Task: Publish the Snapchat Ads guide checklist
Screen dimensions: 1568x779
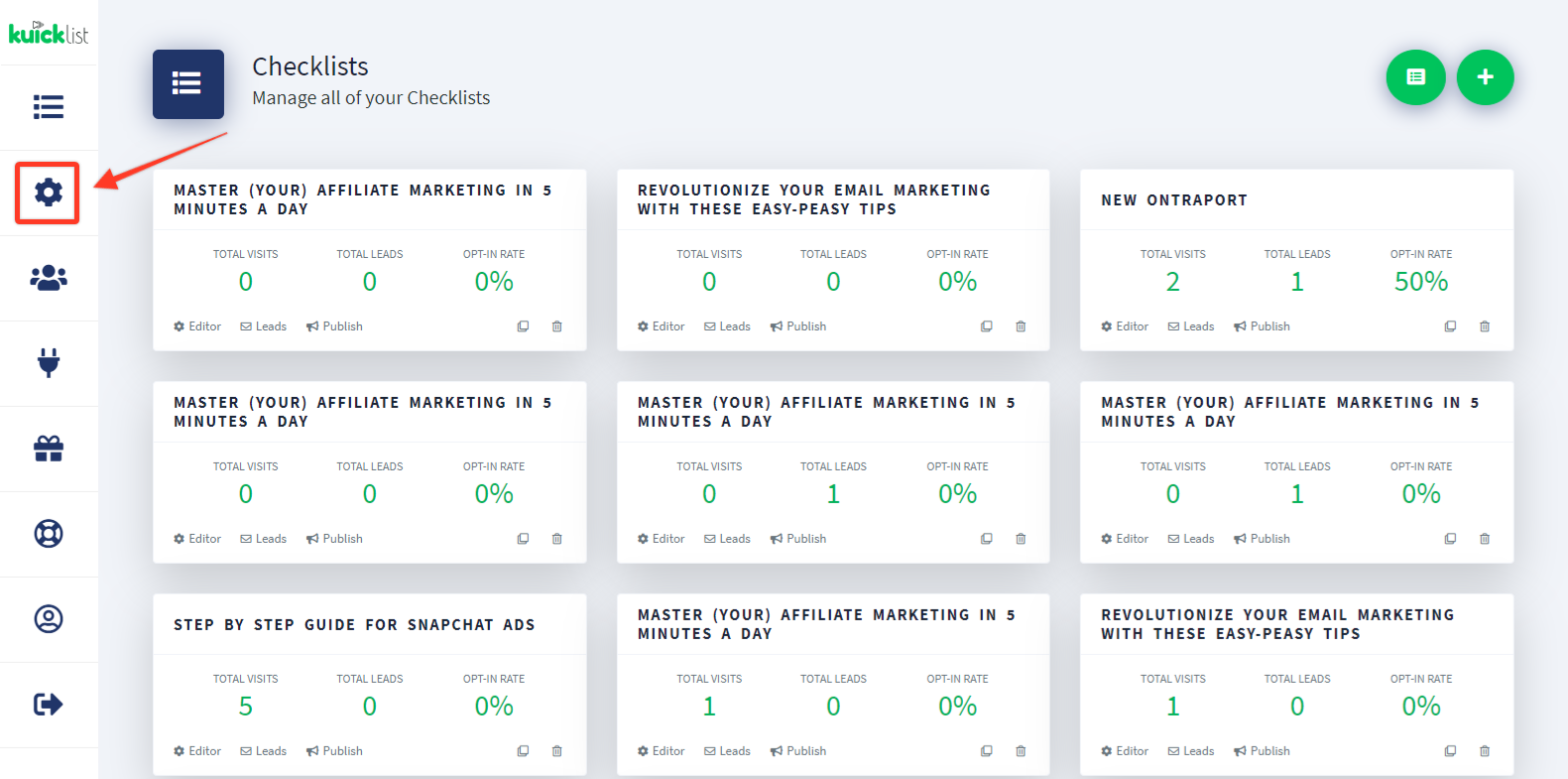Action: tap(334, 751)
